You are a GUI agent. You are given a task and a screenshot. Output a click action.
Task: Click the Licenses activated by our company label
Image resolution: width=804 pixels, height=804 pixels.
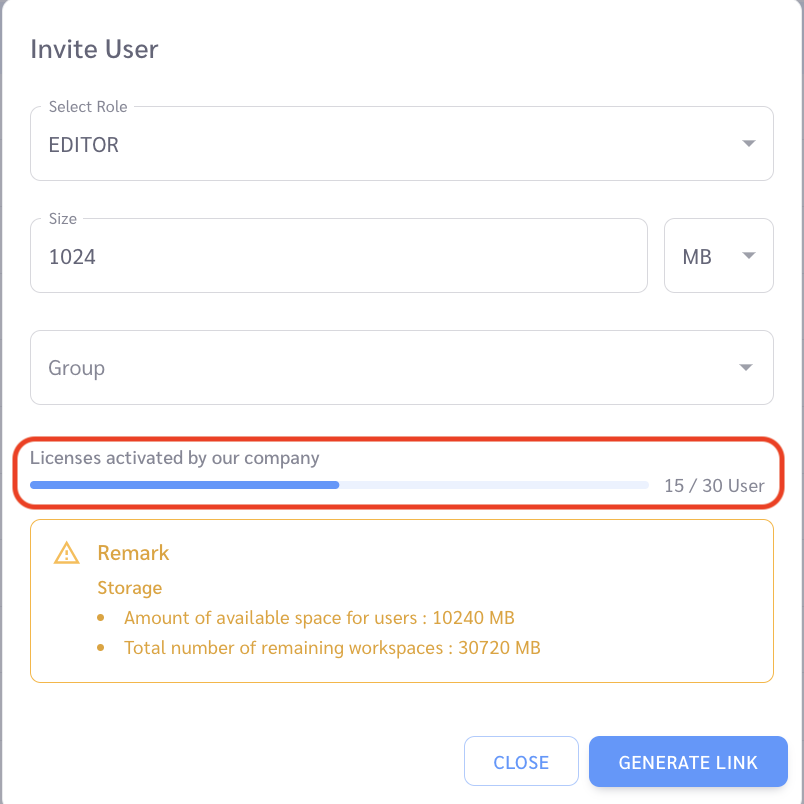pyautogui.click(x=174, y=458)
